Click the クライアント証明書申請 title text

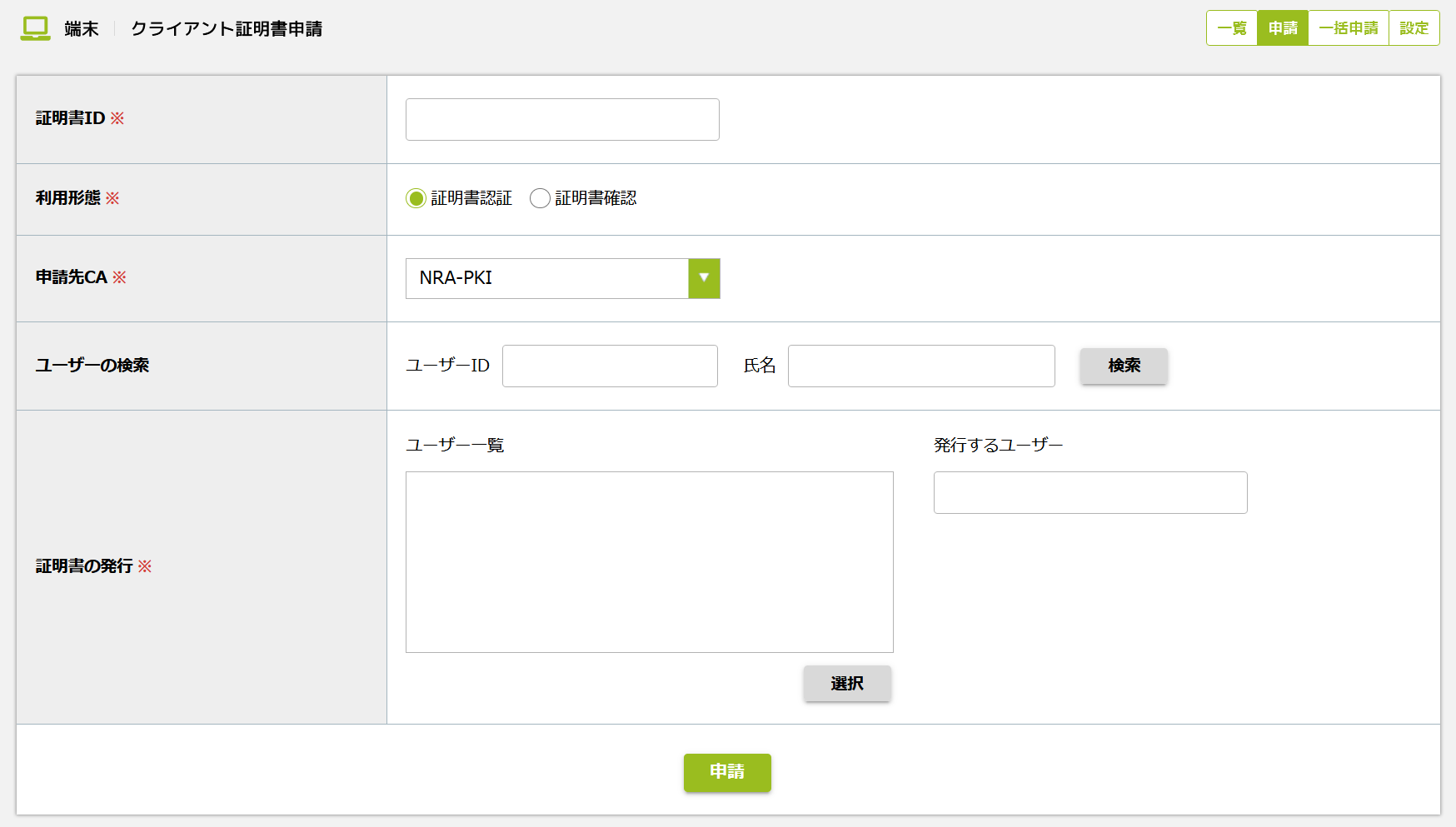[227, 29]
